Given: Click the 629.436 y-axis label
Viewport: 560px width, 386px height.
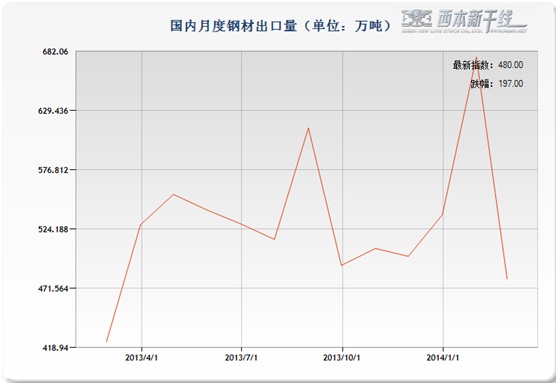Looking at the screenshot, I should 53,111.
